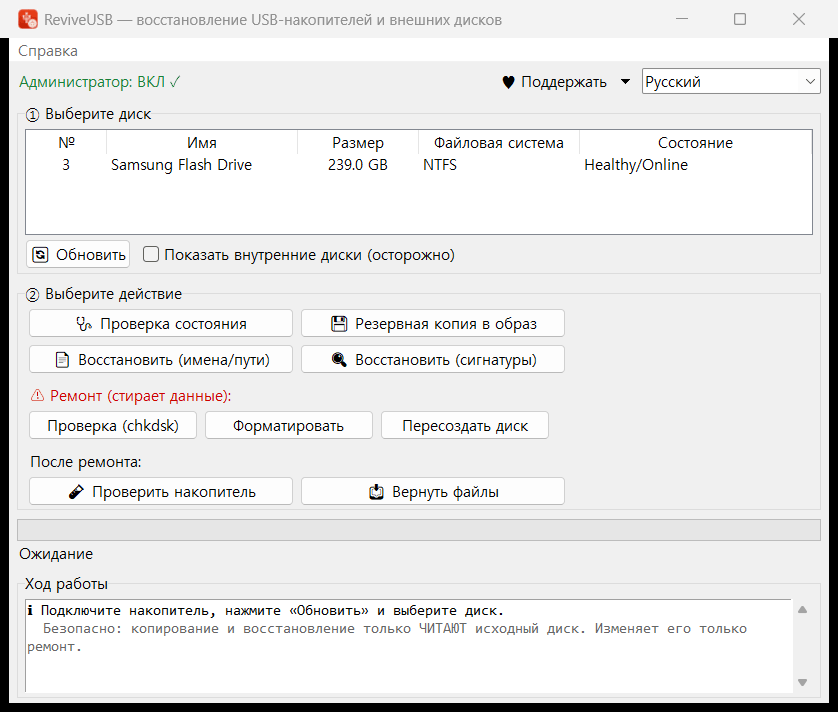Maximize the ReviveUSB window
Viewport: 838px width, 712px height.
point(740,19)
